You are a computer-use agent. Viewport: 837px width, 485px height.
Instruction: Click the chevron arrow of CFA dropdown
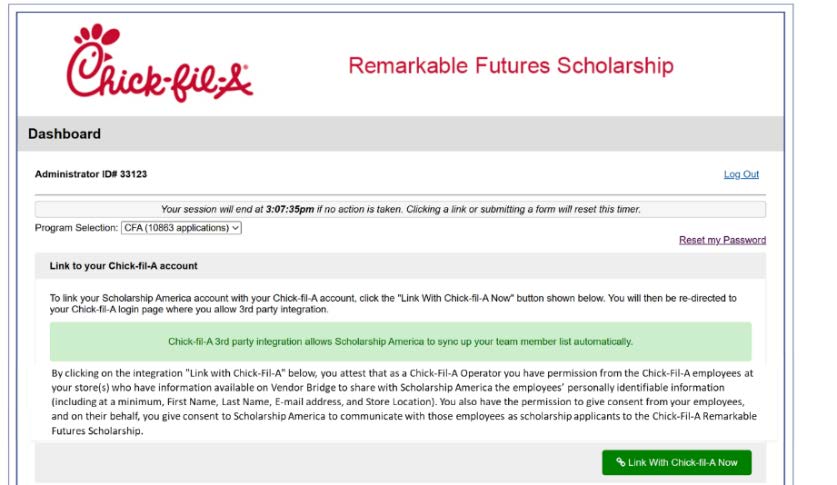pyautogui.click(x=235, y=228)
